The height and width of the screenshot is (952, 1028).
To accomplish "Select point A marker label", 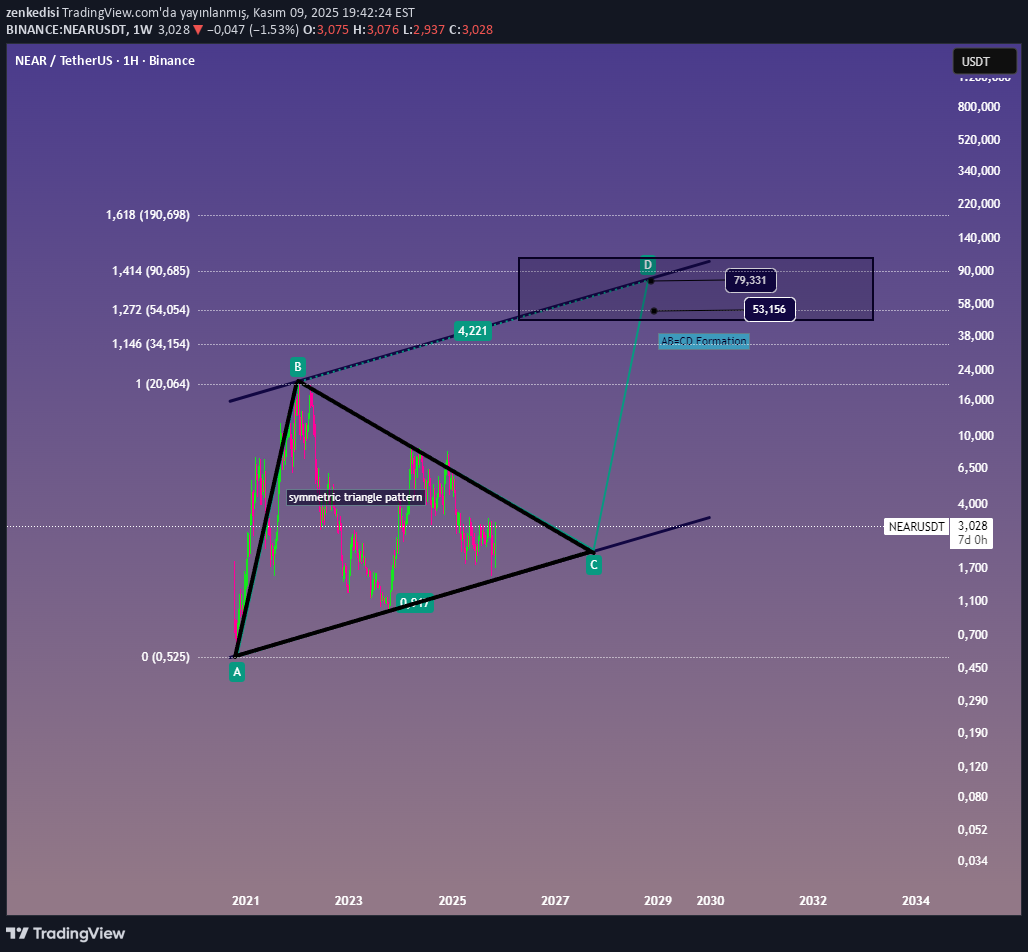I will 237,672.
